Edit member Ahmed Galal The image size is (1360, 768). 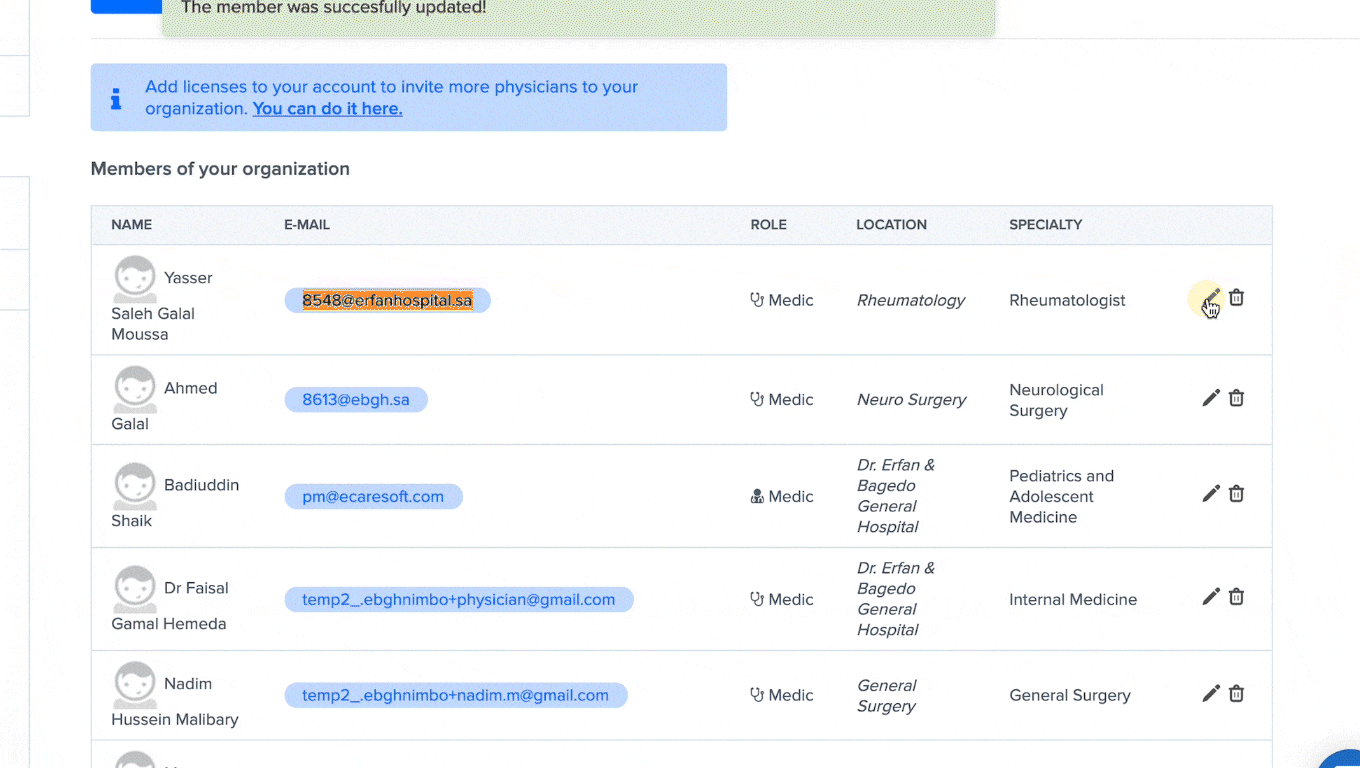pos(1211,398)
